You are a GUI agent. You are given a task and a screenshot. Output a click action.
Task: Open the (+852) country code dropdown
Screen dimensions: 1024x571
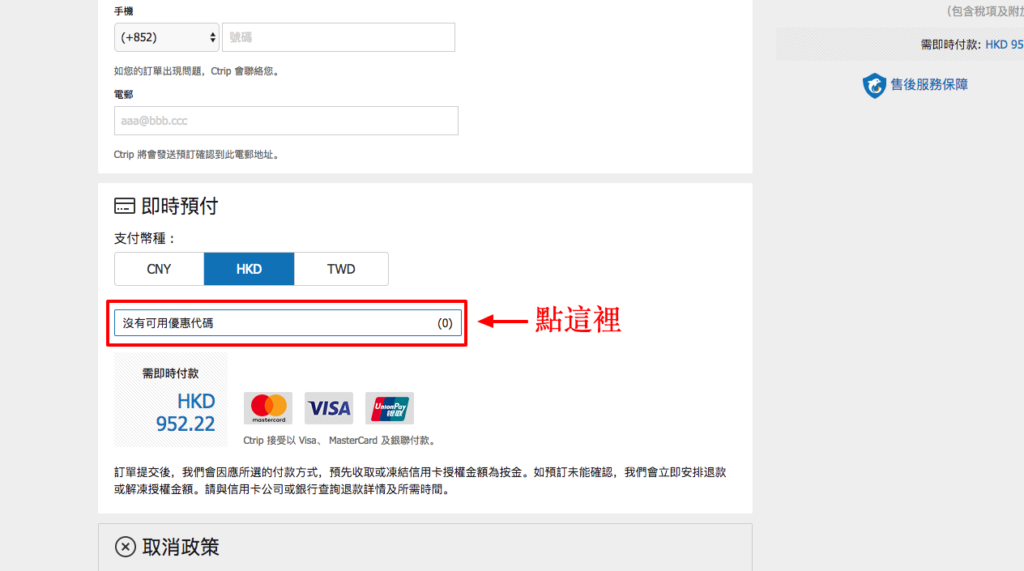[x=167, y=37]
